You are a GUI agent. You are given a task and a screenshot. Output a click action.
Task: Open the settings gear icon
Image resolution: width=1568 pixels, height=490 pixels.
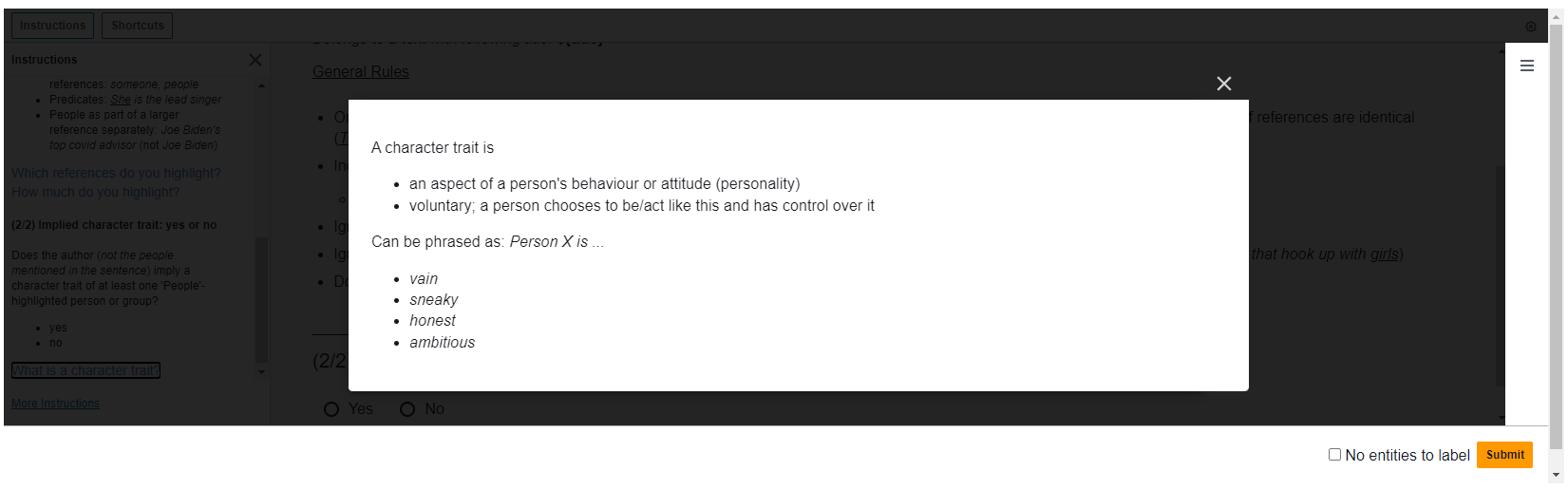coord(1530,27)
